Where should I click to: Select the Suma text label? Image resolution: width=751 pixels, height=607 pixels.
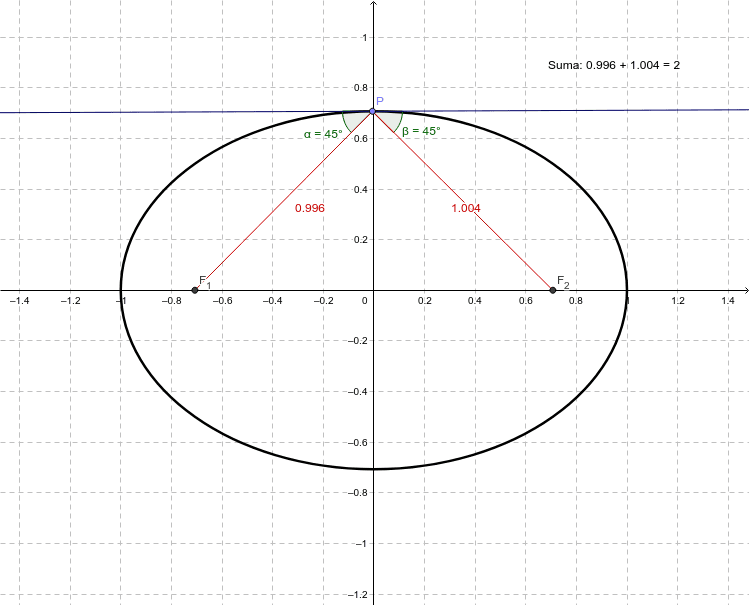click(x=614, y=65)
